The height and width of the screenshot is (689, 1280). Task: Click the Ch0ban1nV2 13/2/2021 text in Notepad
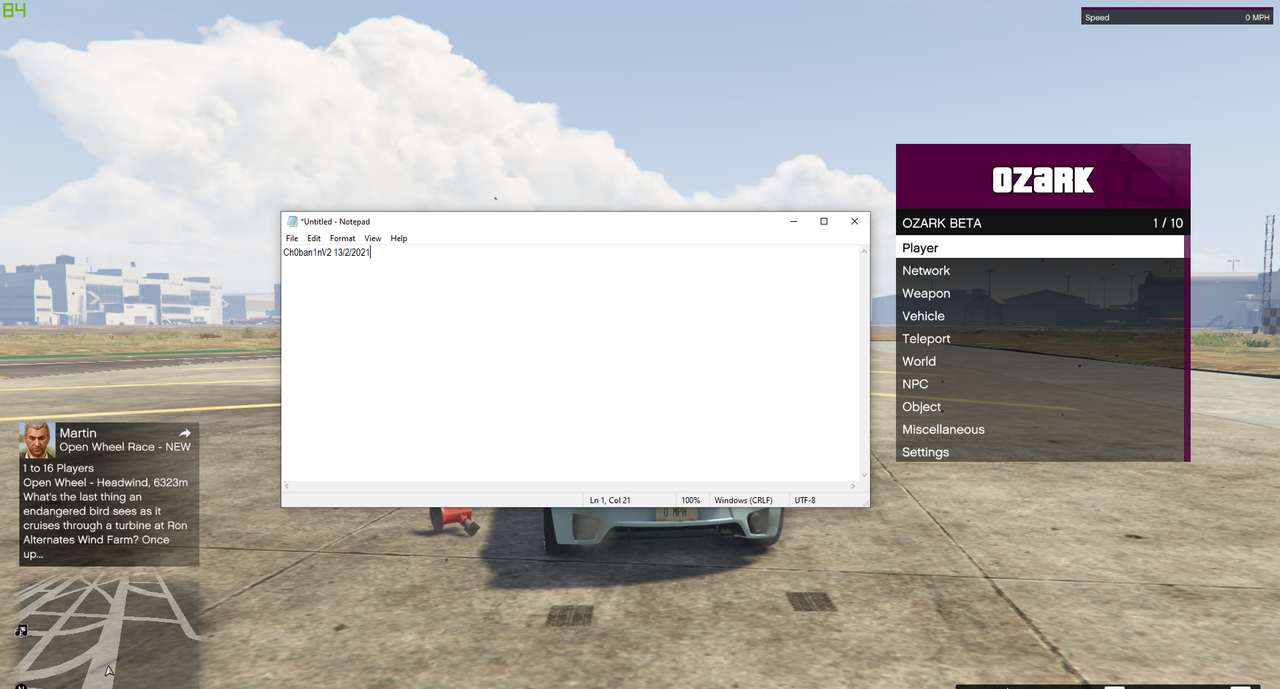pyautogui.click(x=326, y=253)
